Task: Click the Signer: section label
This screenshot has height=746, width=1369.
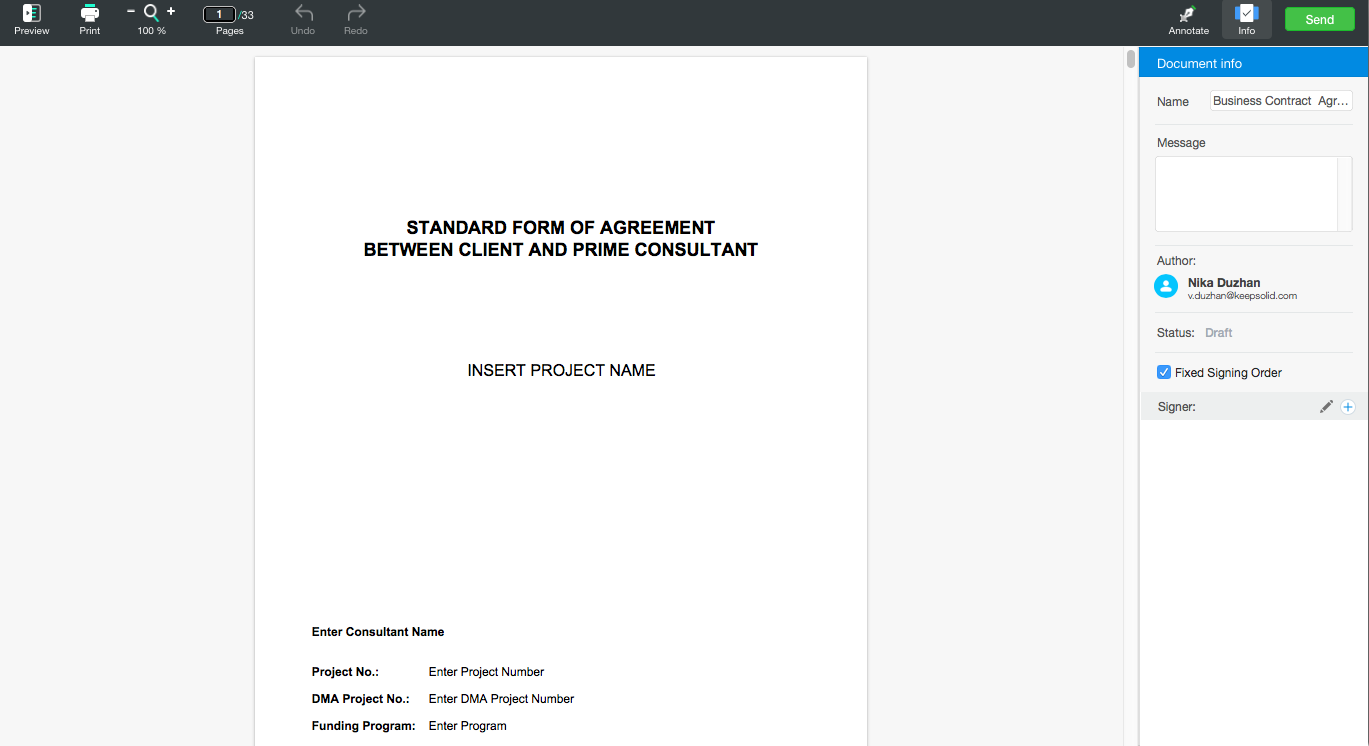Action: 1176,407
